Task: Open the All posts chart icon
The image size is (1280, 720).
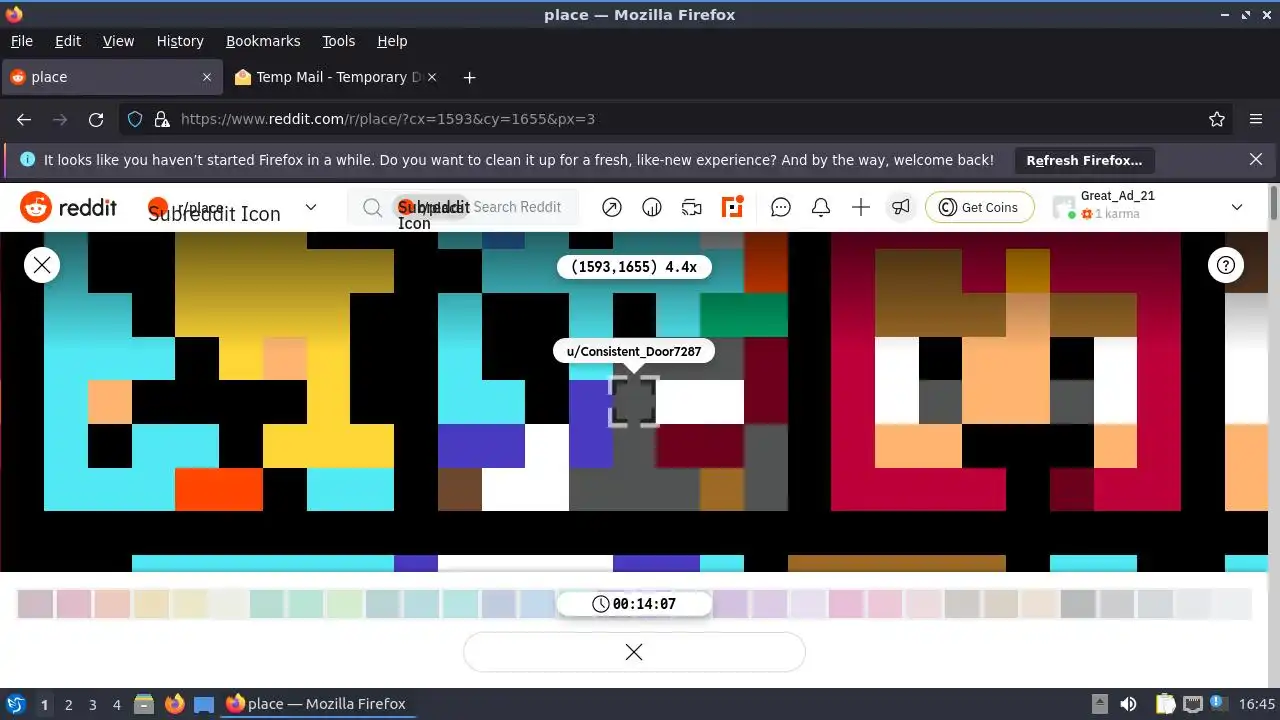Action: click(652, 207)
